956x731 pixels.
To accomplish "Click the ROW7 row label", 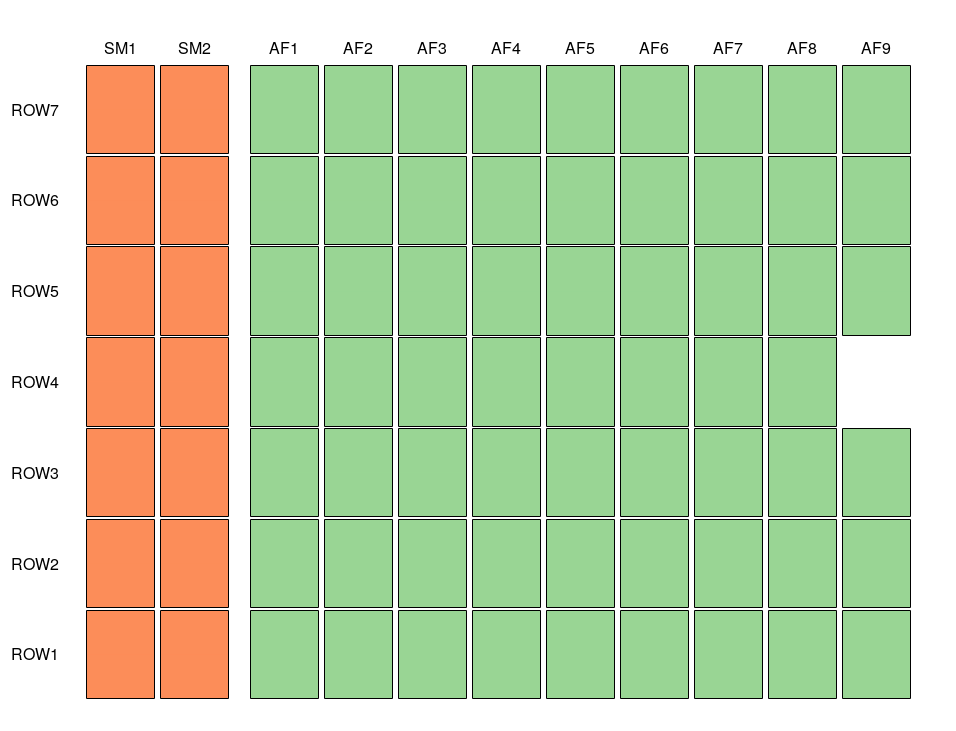I will [35, 110].
